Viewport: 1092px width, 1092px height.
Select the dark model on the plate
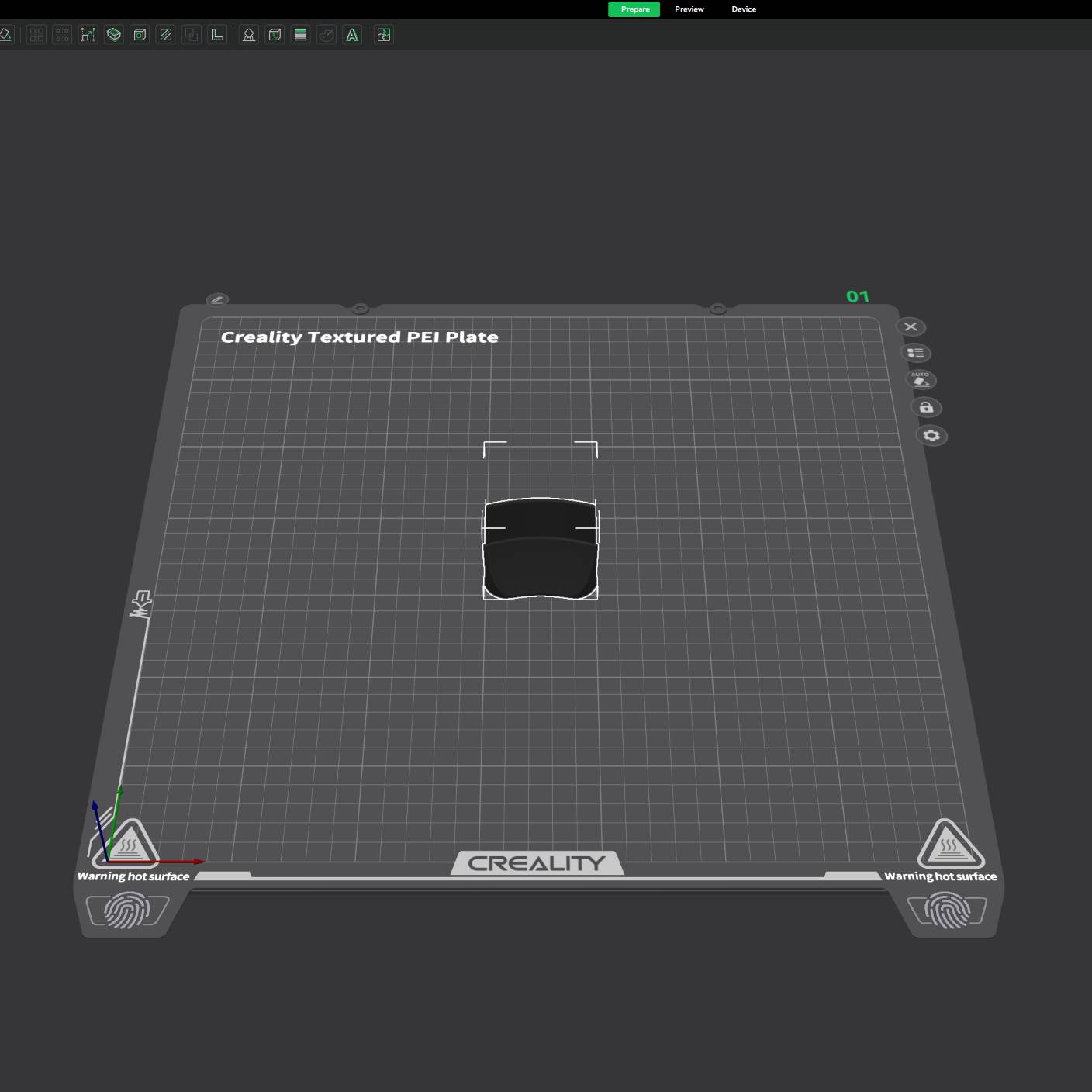click(x=541, y=551)
